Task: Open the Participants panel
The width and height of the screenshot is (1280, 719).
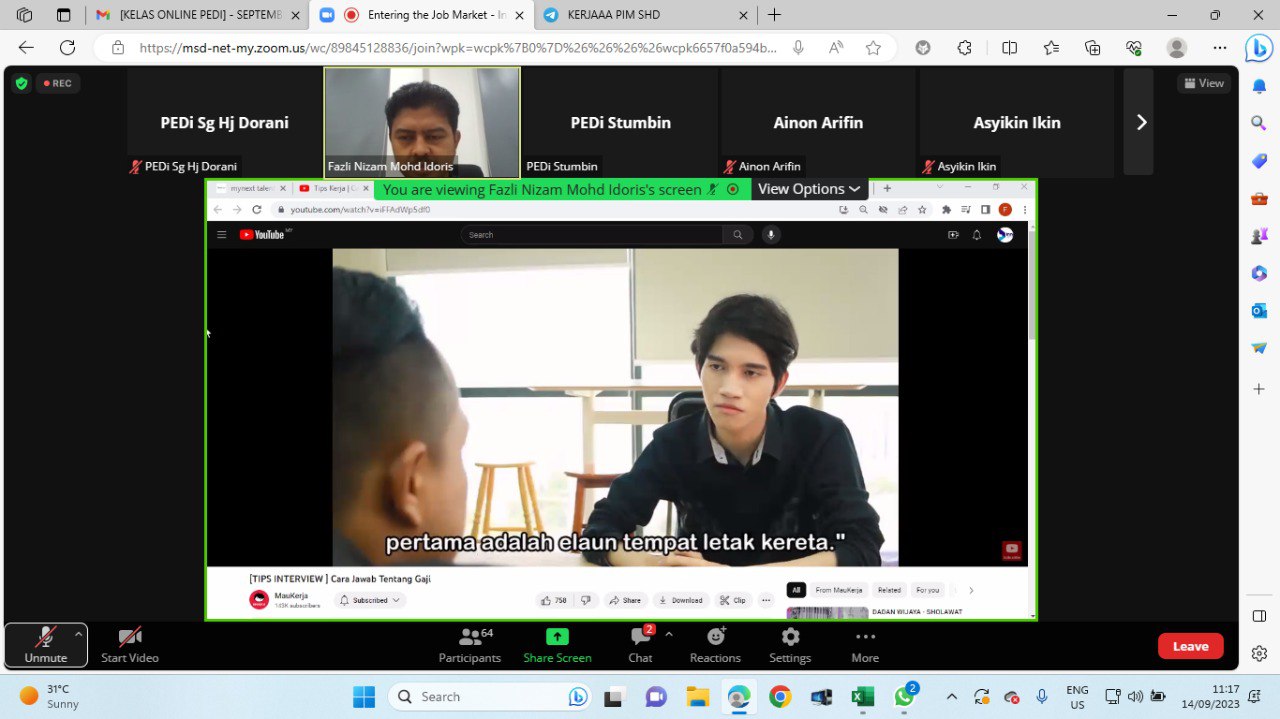Action: click(470, 645)
